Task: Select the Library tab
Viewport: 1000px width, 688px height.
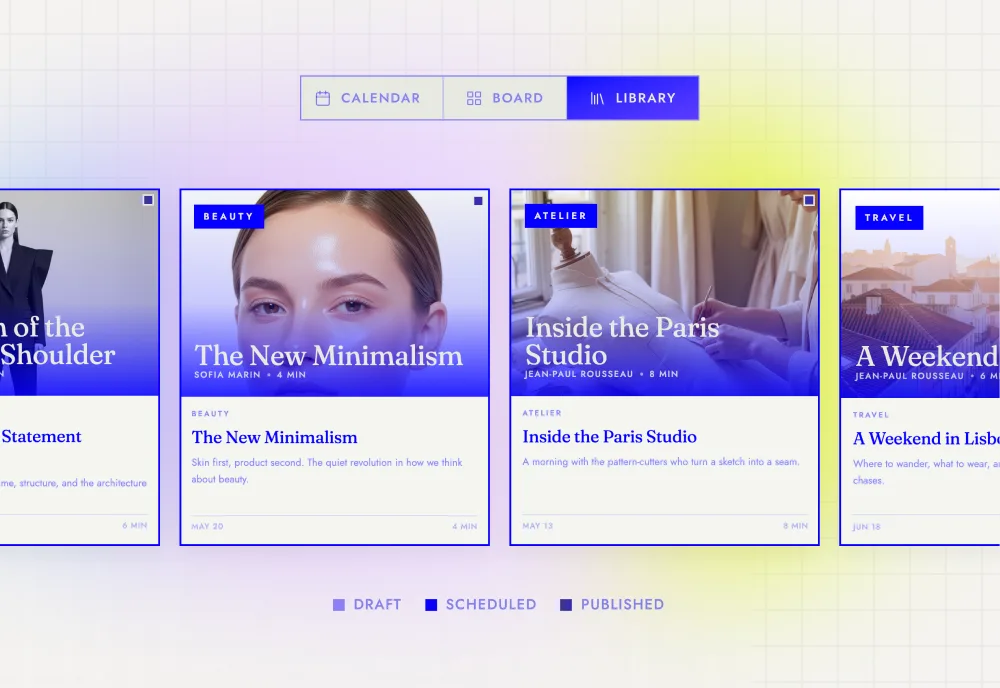Action: (633, 98)
